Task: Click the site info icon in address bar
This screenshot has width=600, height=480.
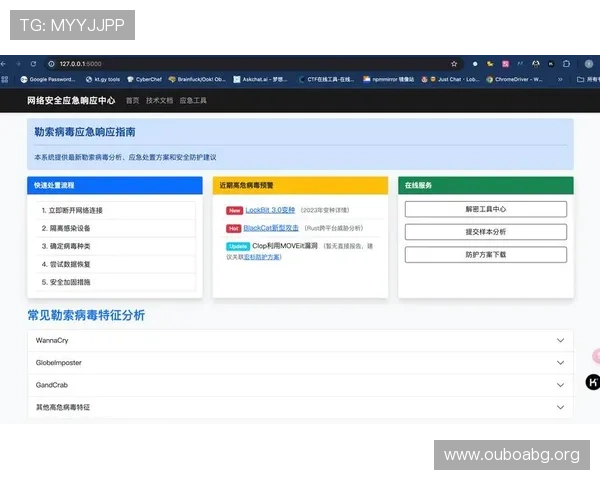Action: pyautogui.click(x=51, y=64)
